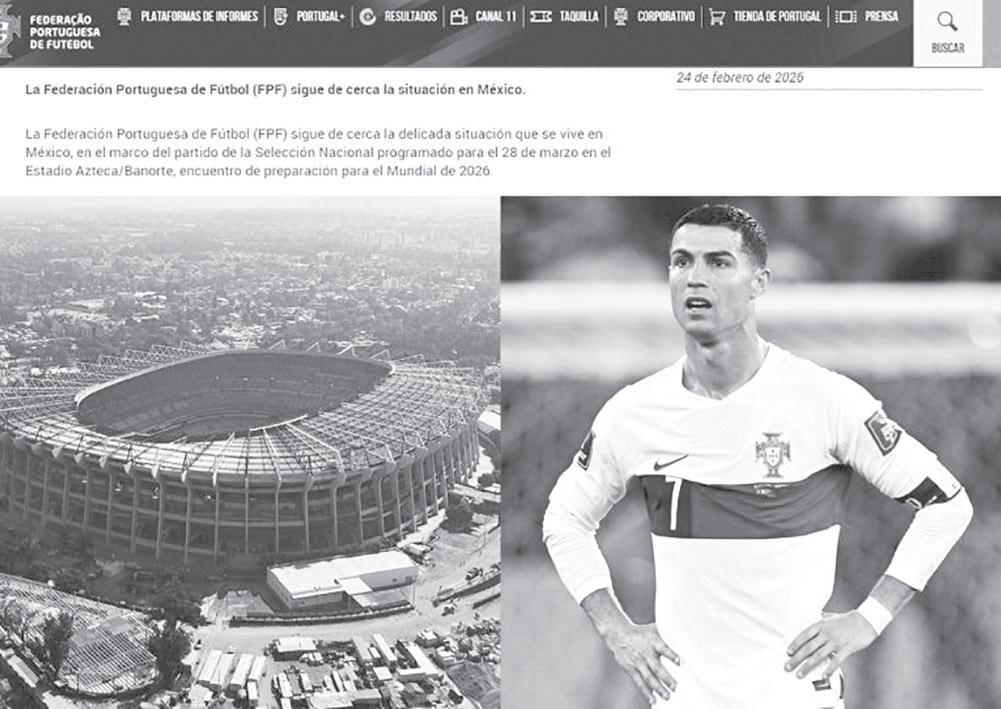Image resolution: width=1001 pixels, height=709 pixels.
Task: Open the Portugal+ menu item
Action: point(320,17)
